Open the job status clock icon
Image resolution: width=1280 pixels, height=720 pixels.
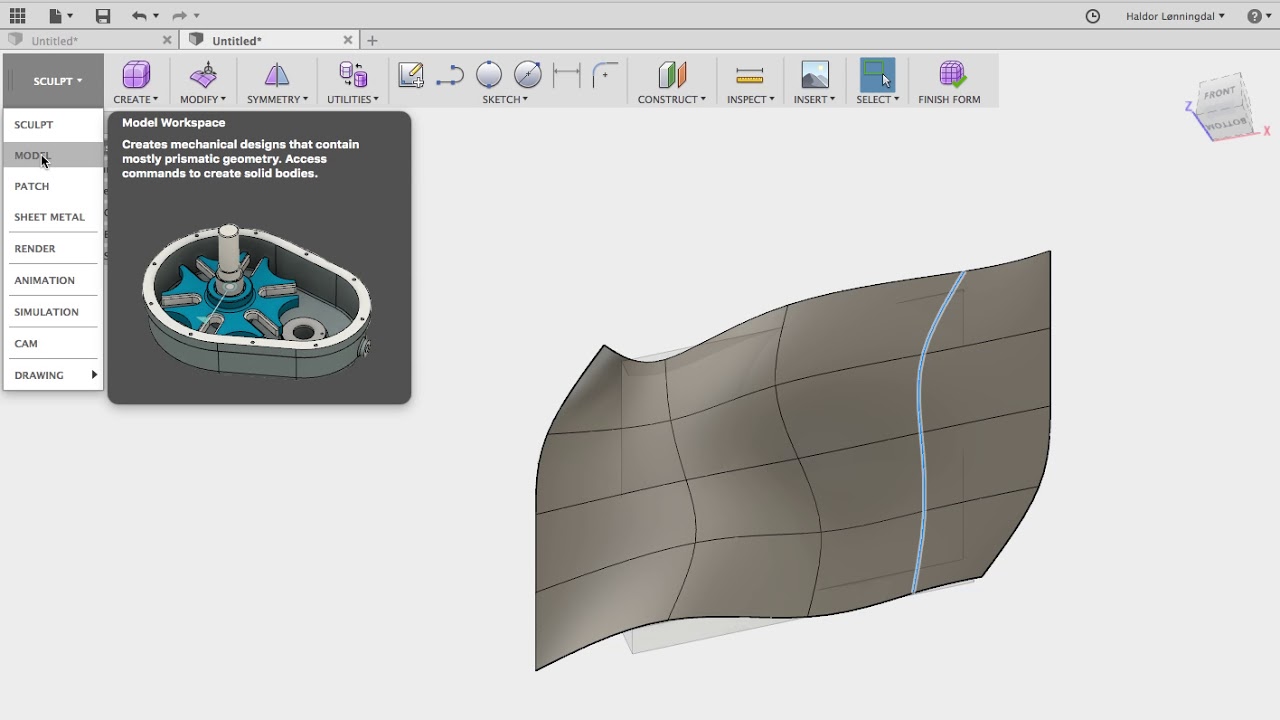coord(1093,16)
